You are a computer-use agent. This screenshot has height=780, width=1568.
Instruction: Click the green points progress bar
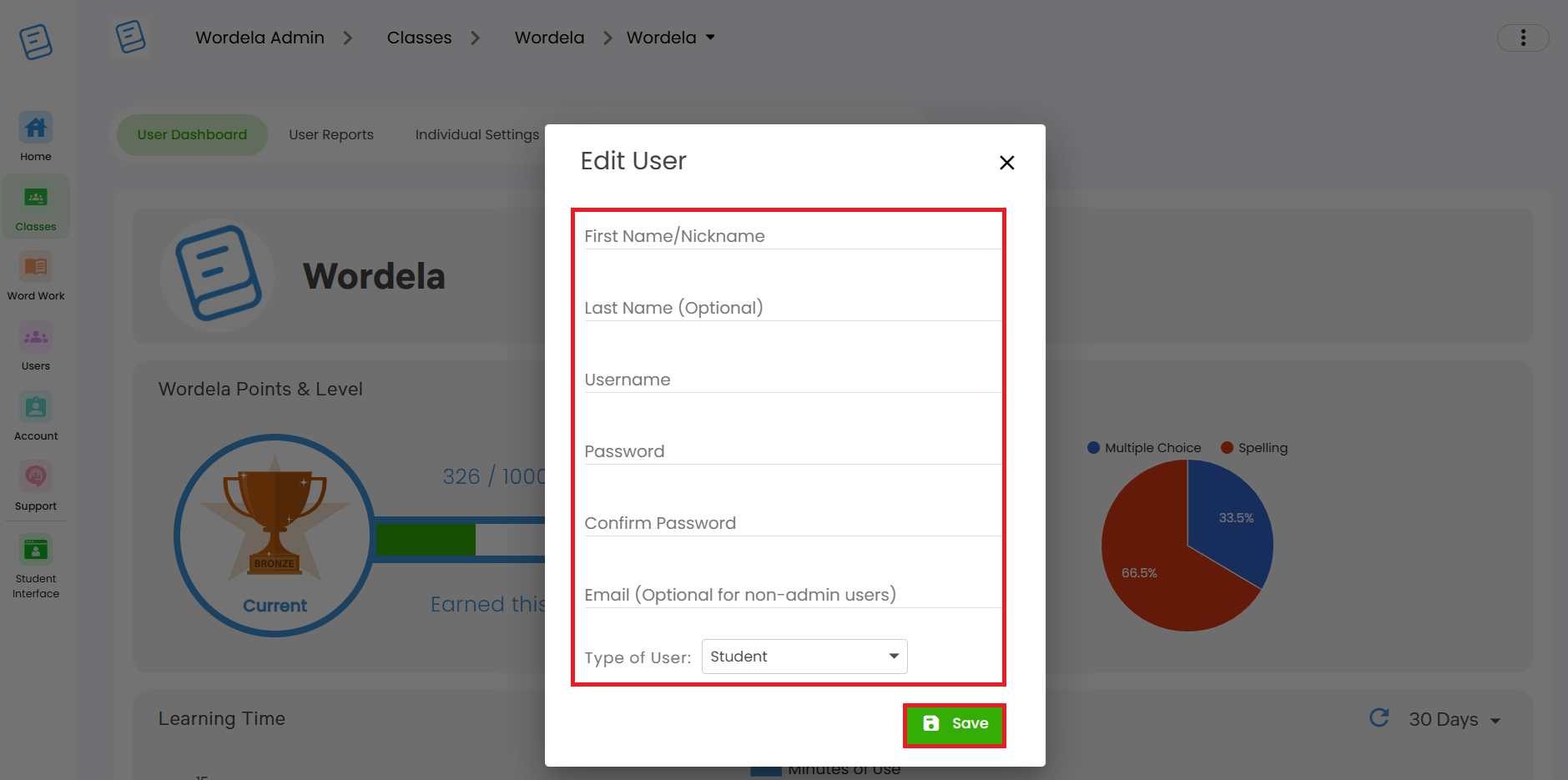(x=426, y=540)
